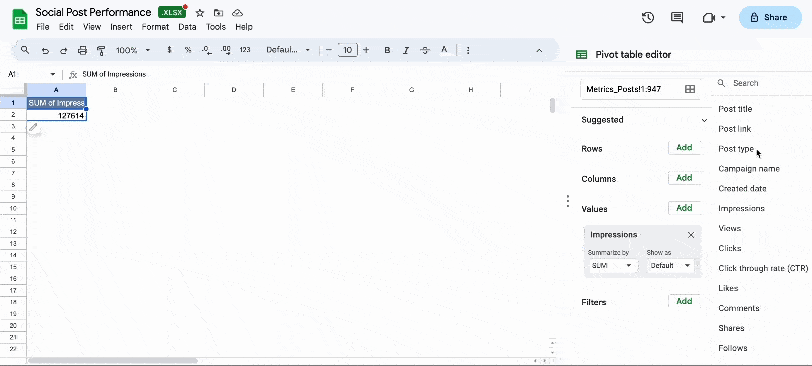Select the Created date field
The width and height of the screenshot is (812, 366).
tap(742, 188)
